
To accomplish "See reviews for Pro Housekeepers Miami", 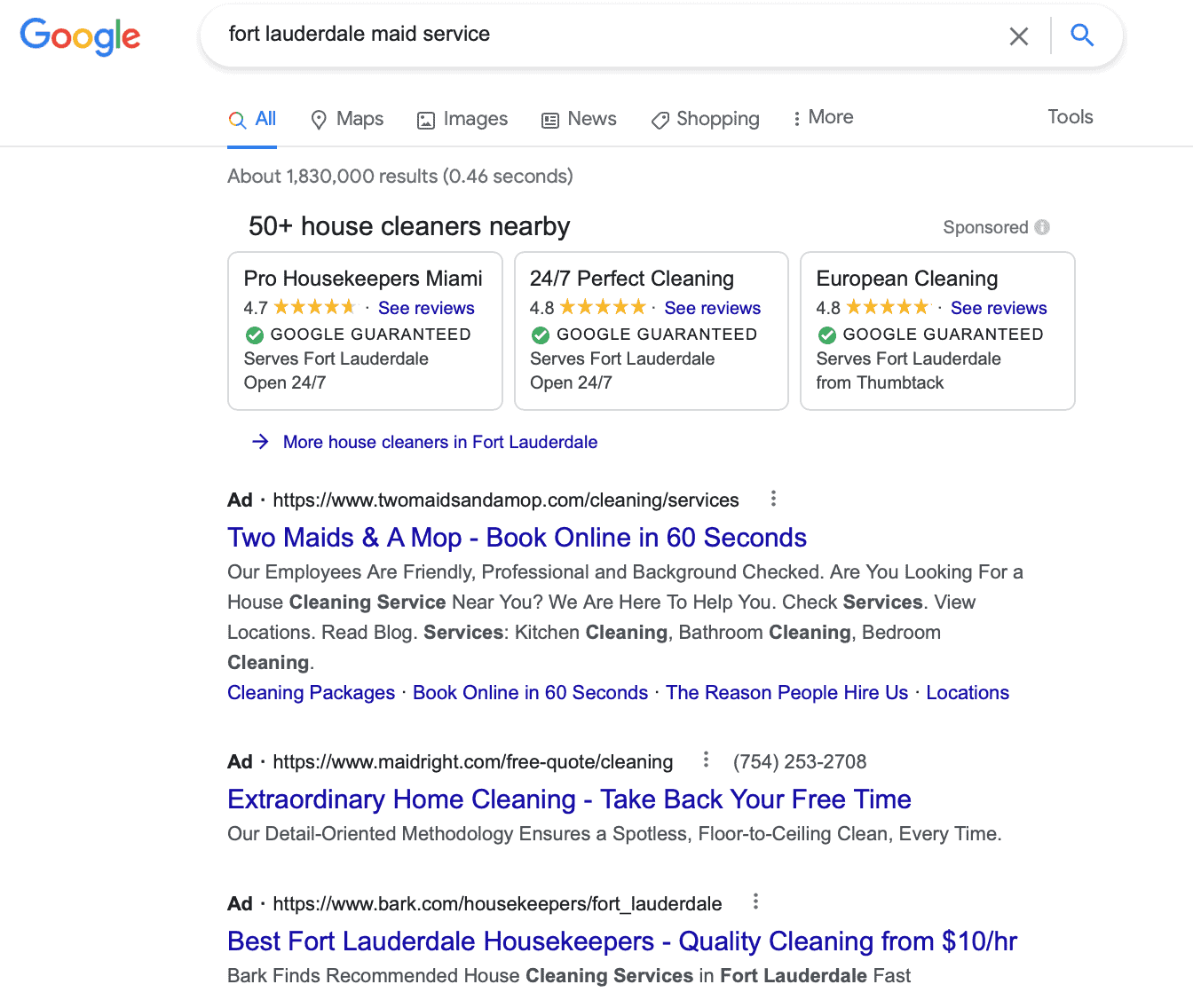I will 426,308.
